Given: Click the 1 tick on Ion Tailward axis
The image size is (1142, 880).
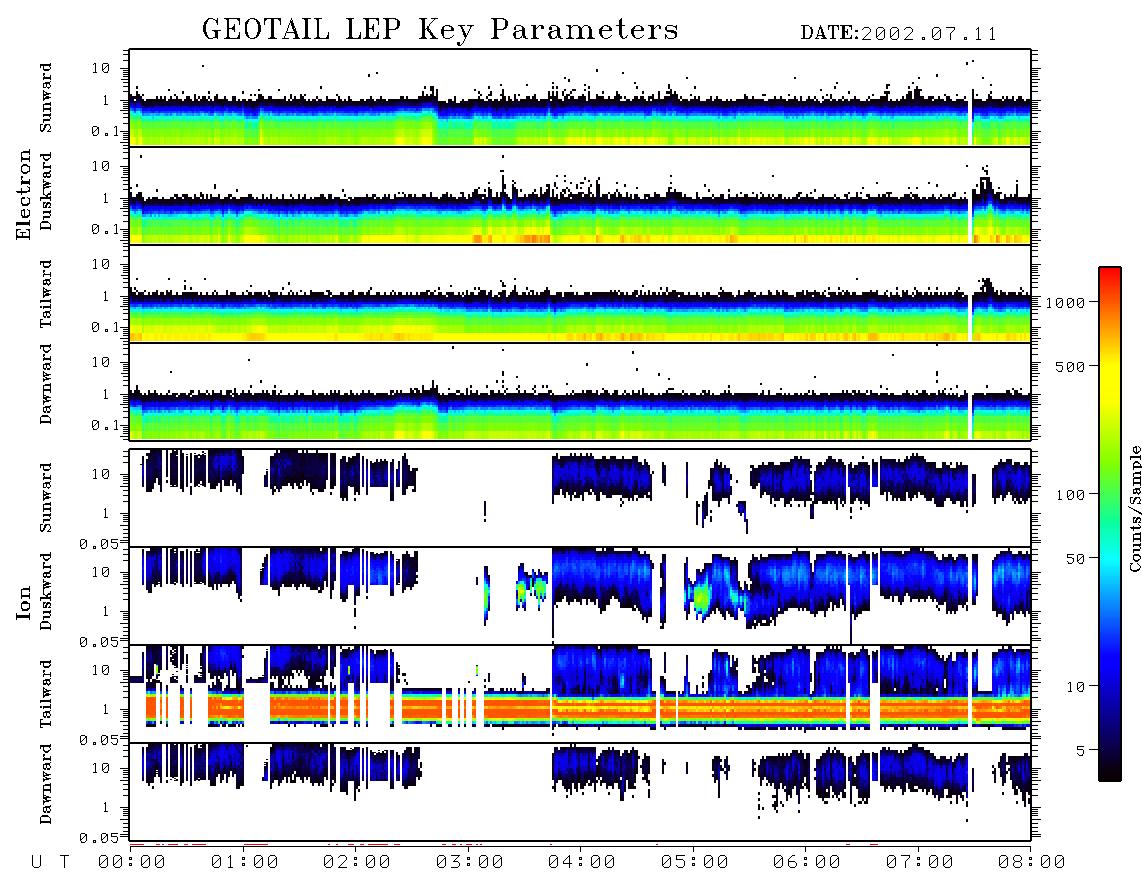Looking at the screenshot, I should [106, 709].
